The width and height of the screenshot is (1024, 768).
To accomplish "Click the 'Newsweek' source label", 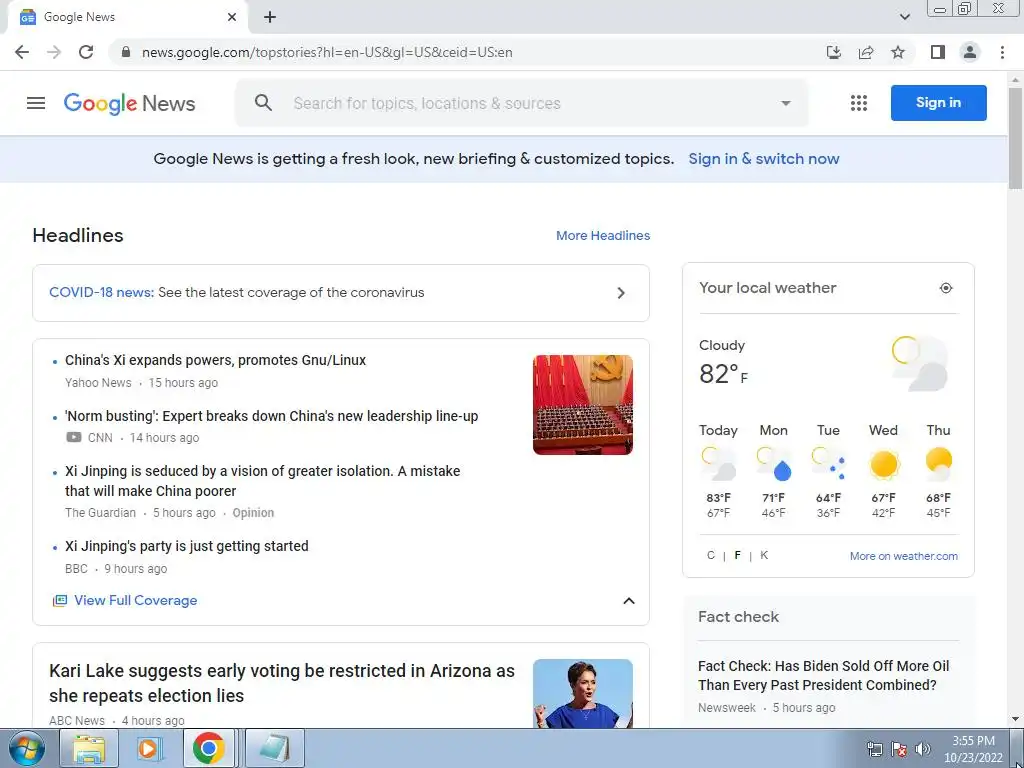I will click(x=727, y=707).
